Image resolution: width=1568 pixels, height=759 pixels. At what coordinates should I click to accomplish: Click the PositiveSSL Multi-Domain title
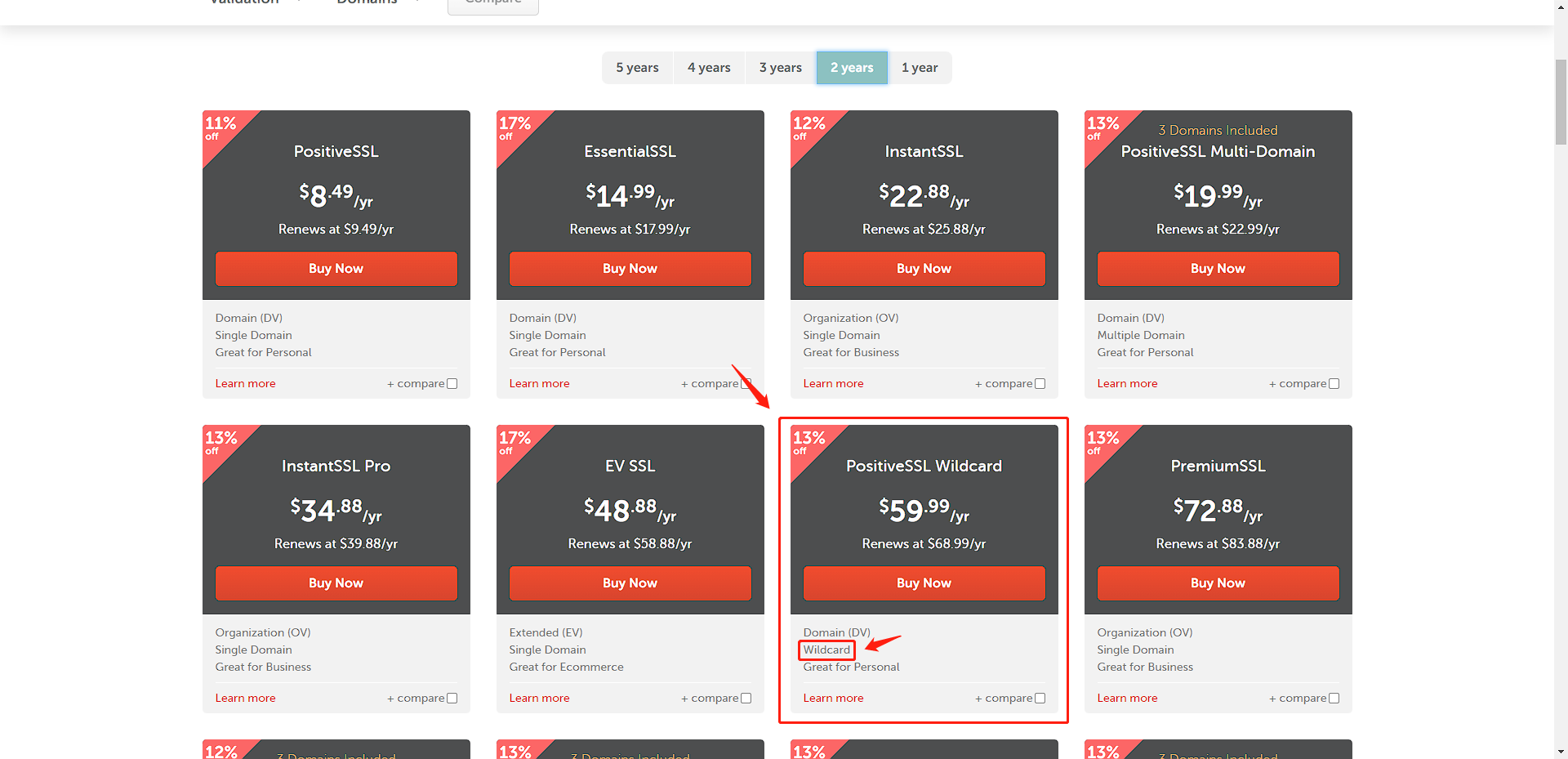[x=1218, y=152]
